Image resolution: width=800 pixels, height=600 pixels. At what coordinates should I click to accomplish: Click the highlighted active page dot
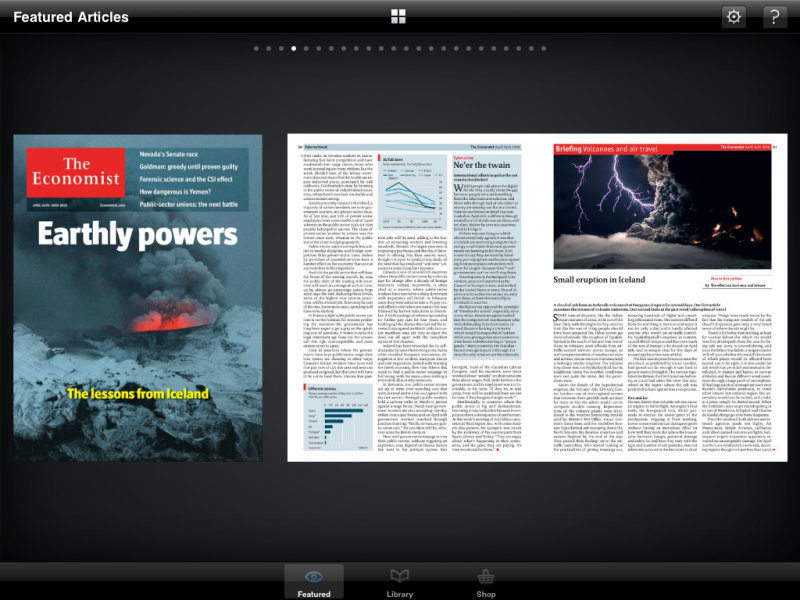pos(294,48)
